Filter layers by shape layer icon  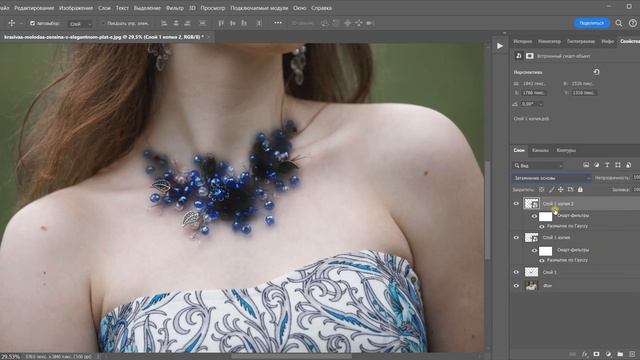(618, 165)
